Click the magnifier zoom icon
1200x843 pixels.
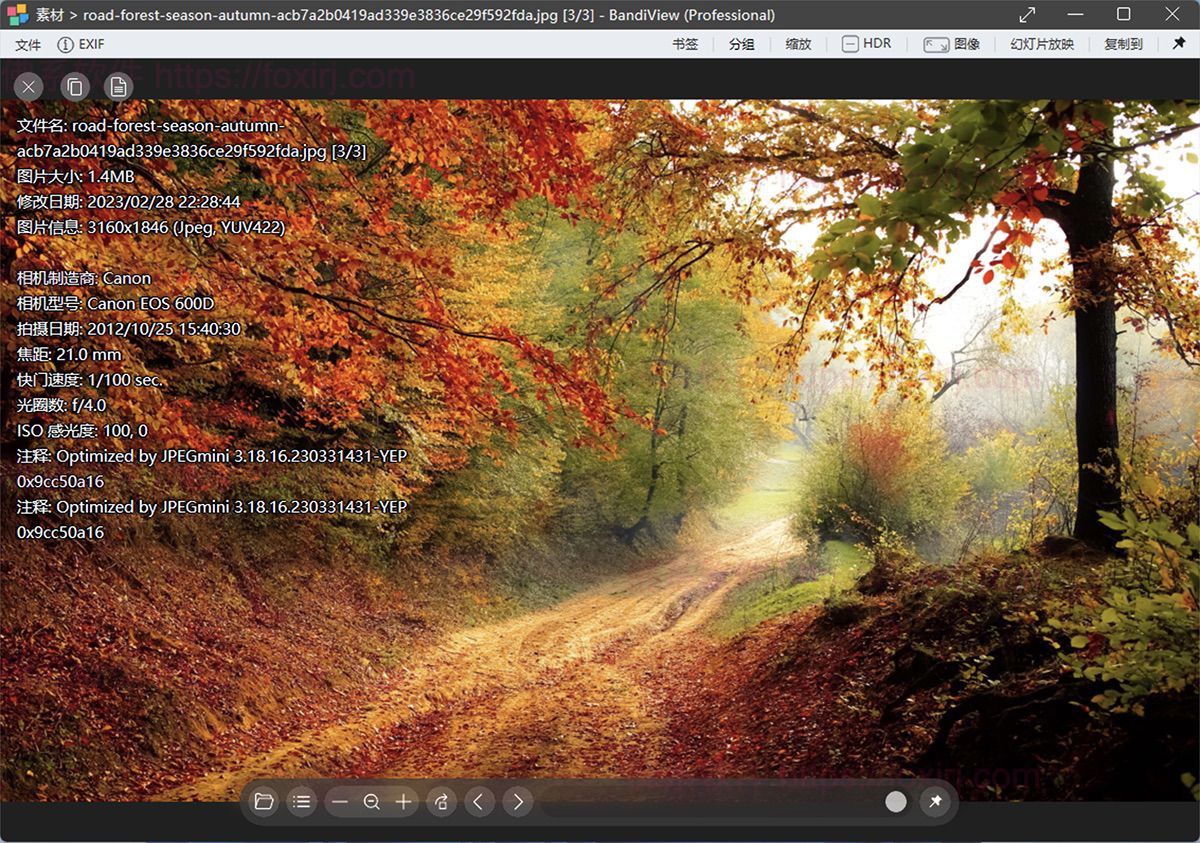372,801
